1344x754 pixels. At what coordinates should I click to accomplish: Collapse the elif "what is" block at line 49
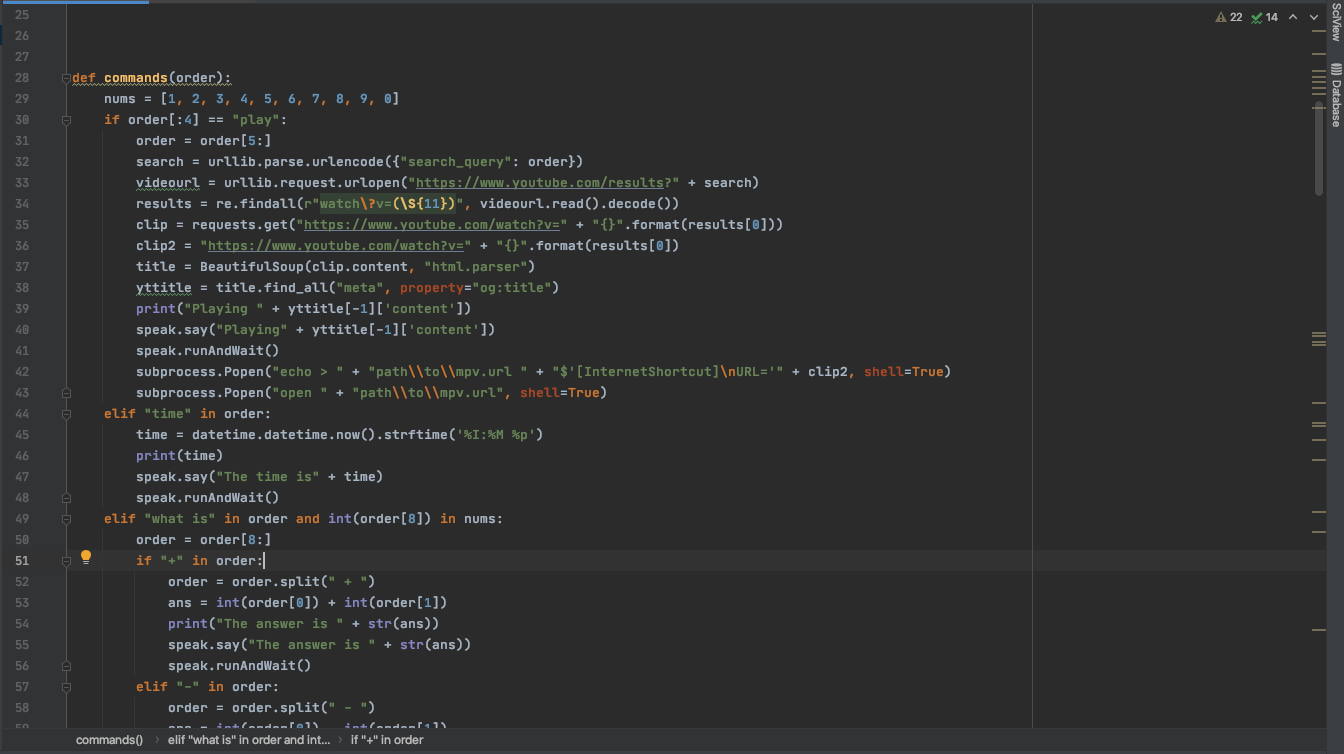[67, 519]
